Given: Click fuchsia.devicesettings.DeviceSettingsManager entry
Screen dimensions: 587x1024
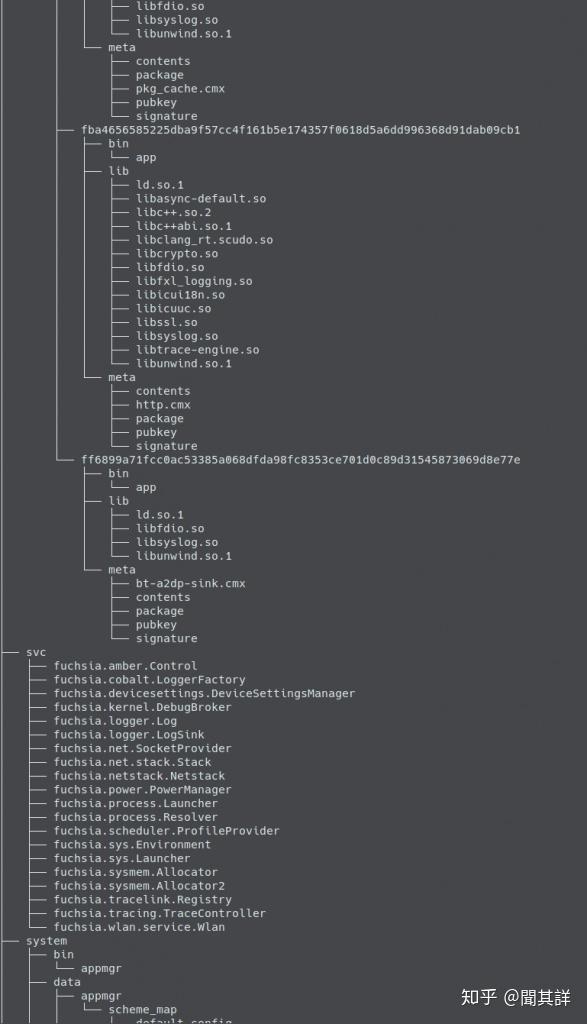Looking at the screenshot, I should 204,694.
